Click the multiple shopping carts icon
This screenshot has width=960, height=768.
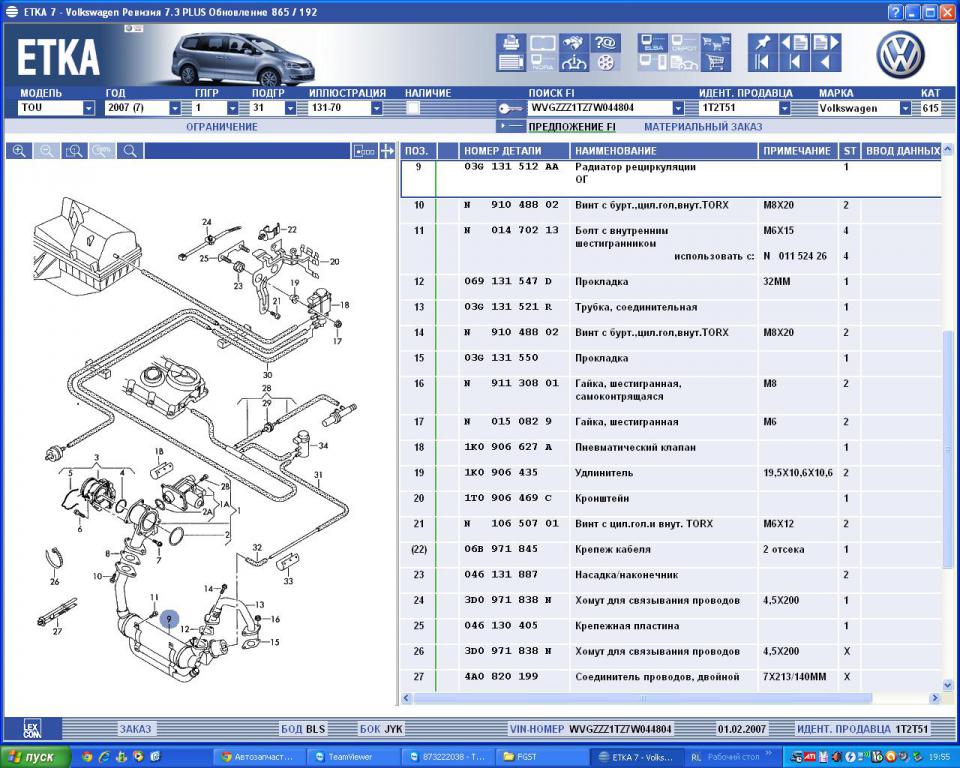click(x=716, y=42)
